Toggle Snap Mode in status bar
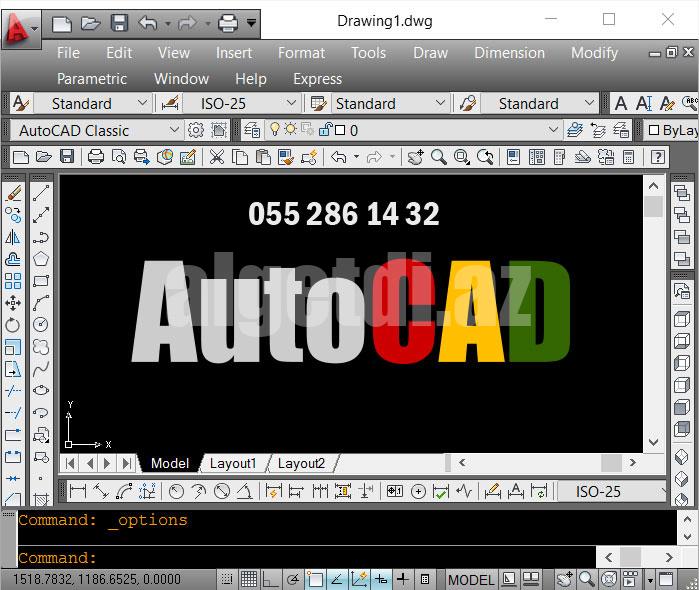The image size is (699, 590). (x=227, y=579)
